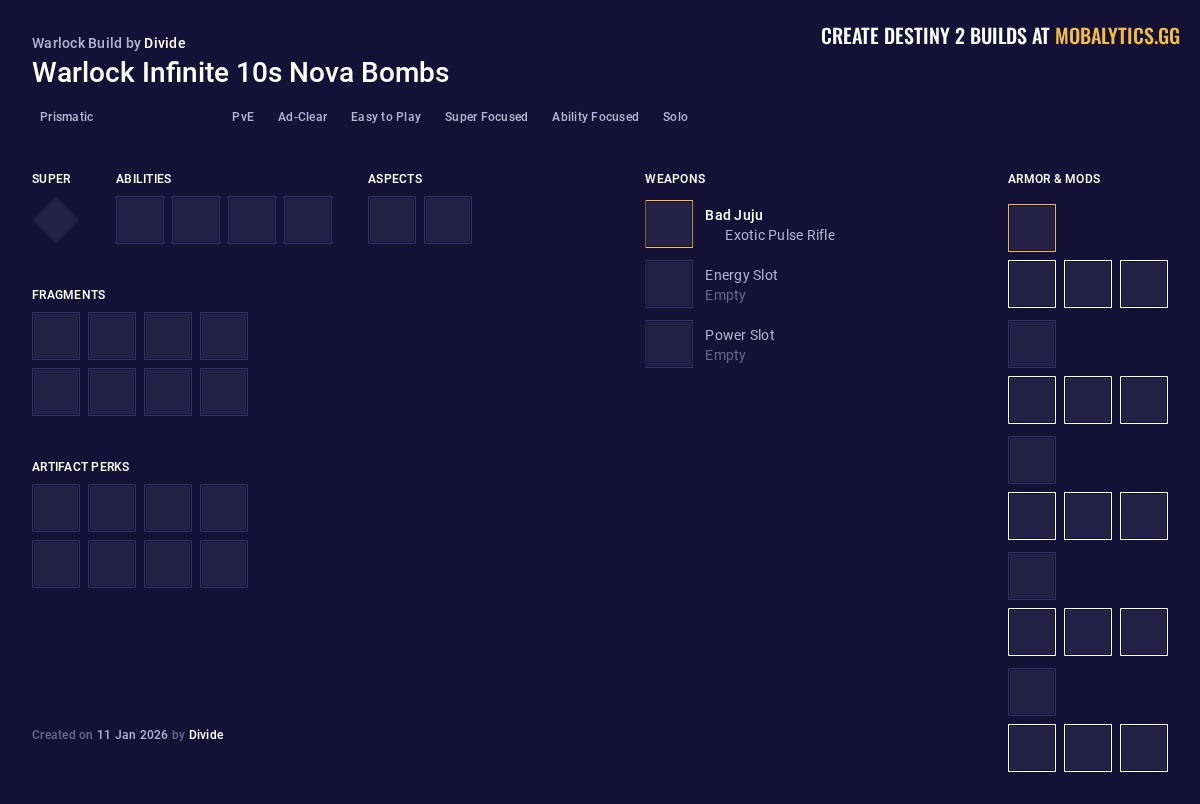Image resolution: width=1200 pixels, height=804 pixels.
Task: Click the empty Power Slot weapon icon
Action: (x=669, y=344)
